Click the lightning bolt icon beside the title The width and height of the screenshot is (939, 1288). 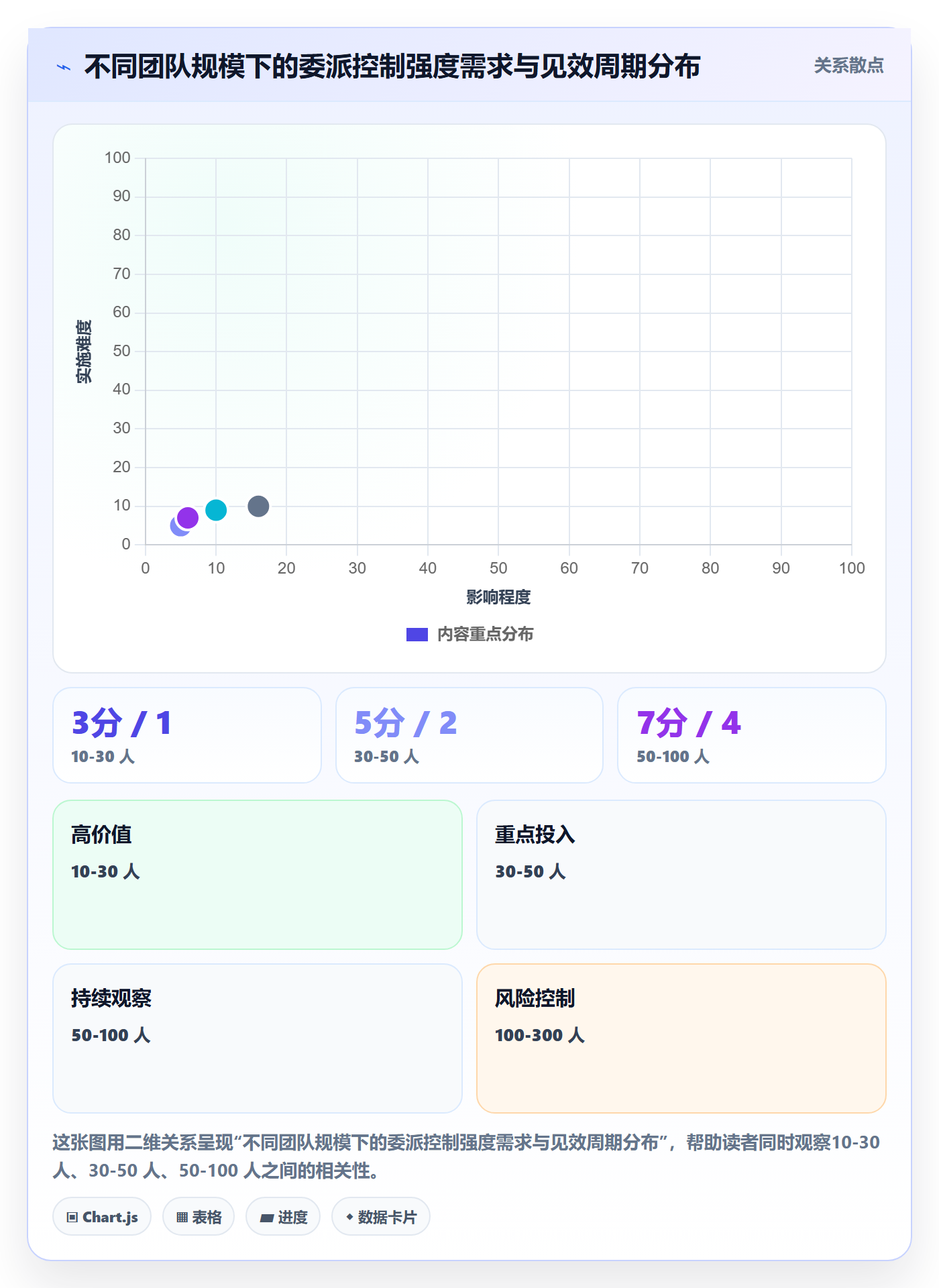[x=64, y=67]
